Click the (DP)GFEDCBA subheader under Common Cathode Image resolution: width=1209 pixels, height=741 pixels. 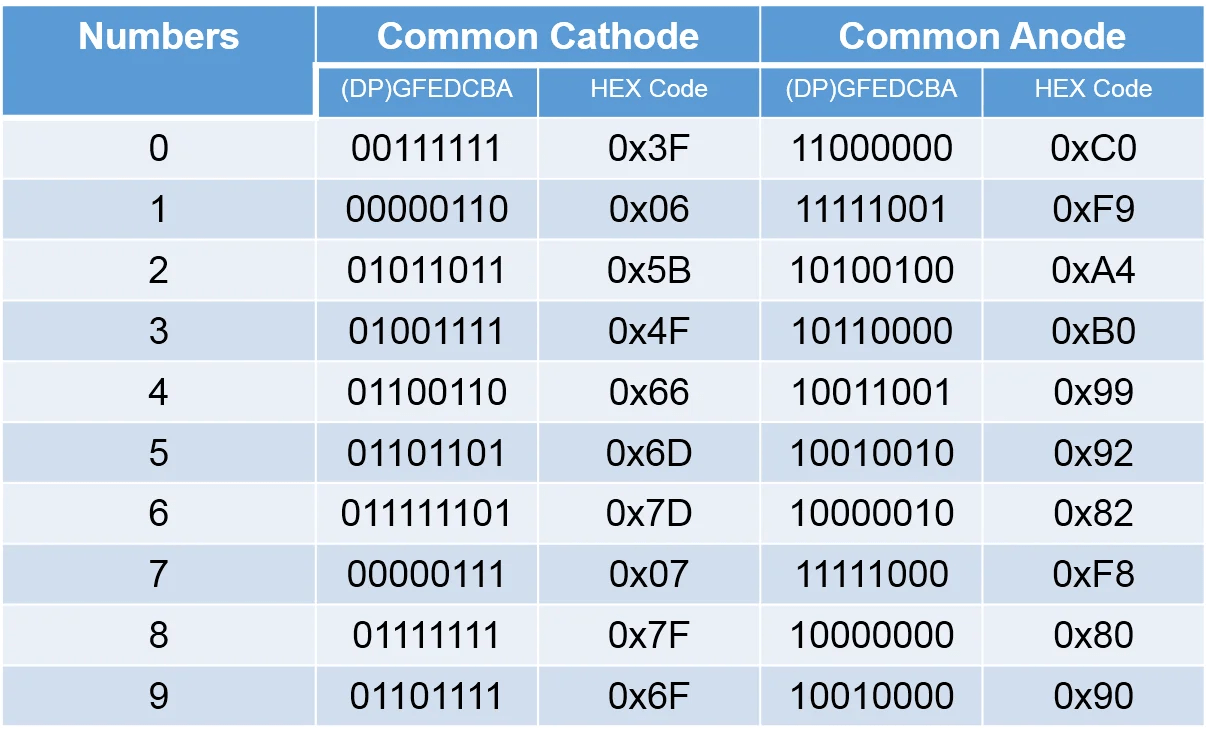click(427, 89)
